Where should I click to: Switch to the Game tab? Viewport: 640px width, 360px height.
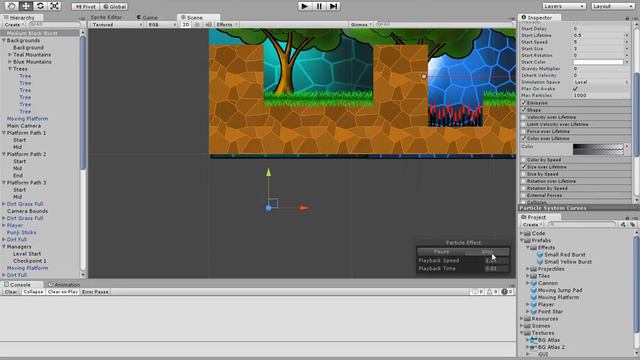[x=147, y=18]
